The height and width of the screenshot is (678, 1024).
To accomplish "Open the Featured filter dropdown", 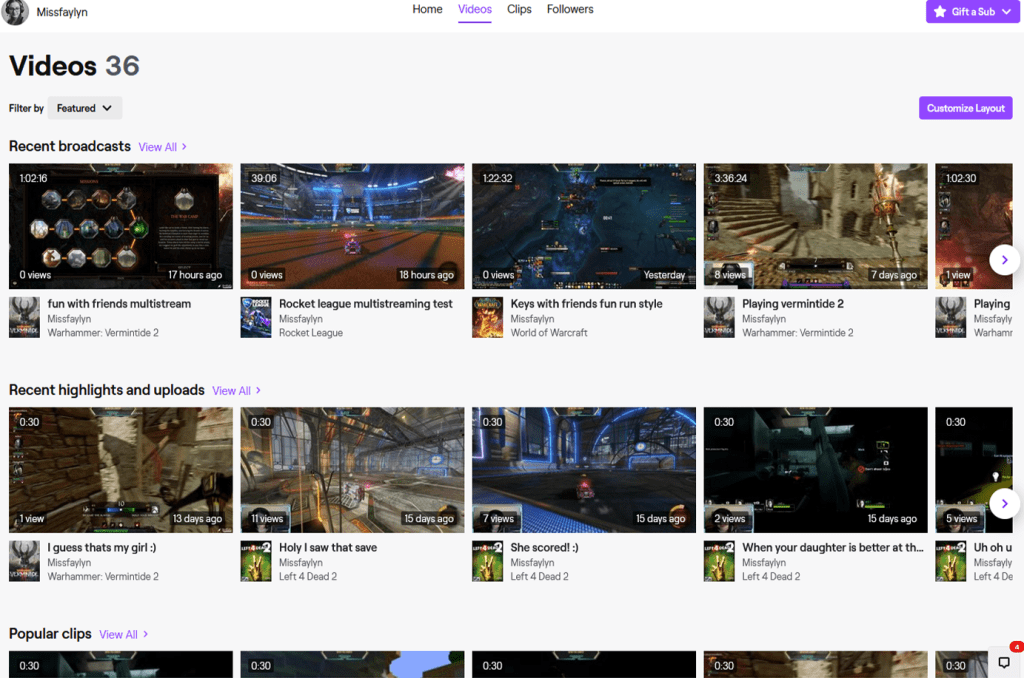I will coord(85,108).
